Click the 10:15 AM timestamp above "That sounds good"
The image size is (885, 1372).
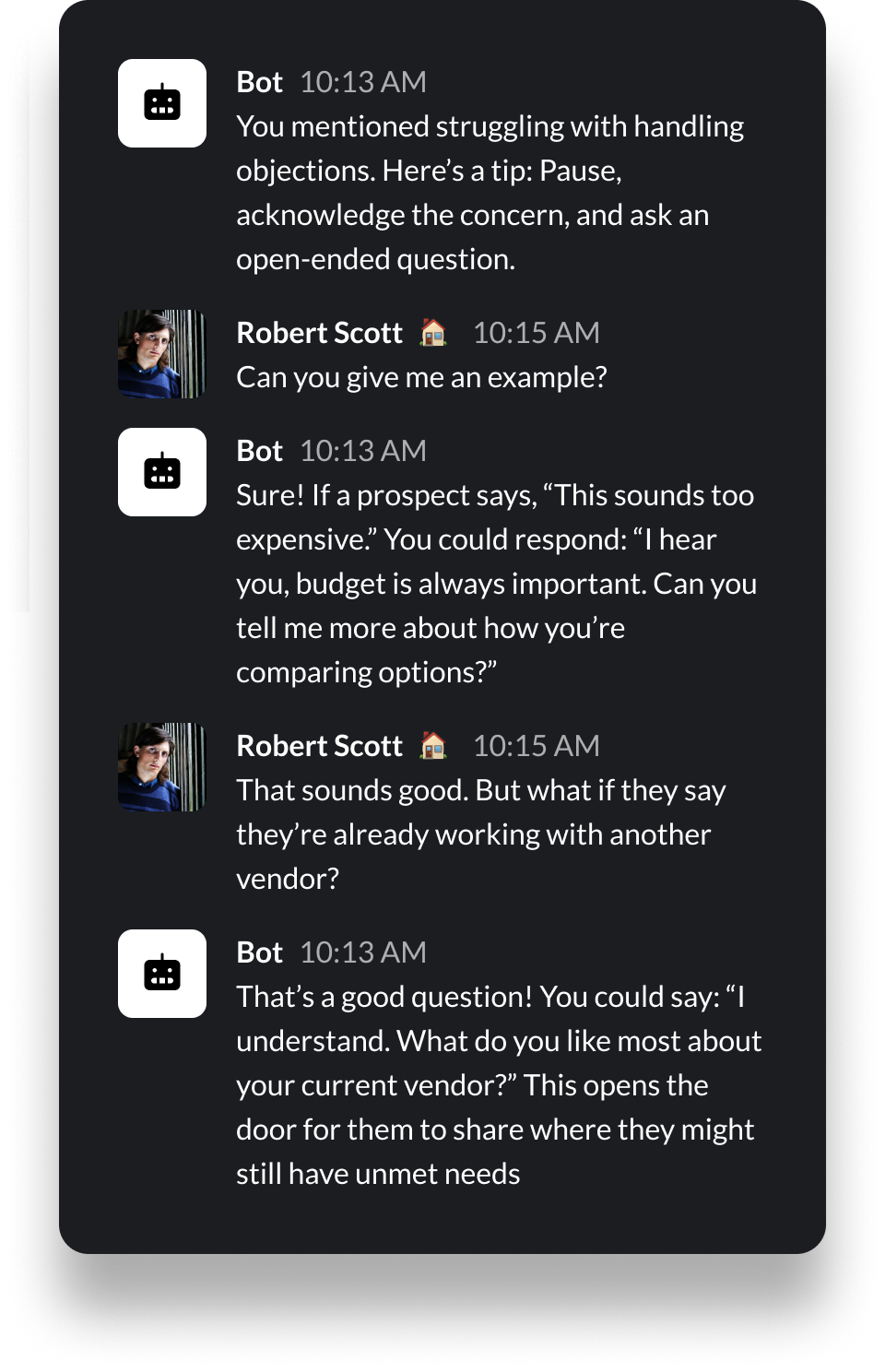coord(536,746)
